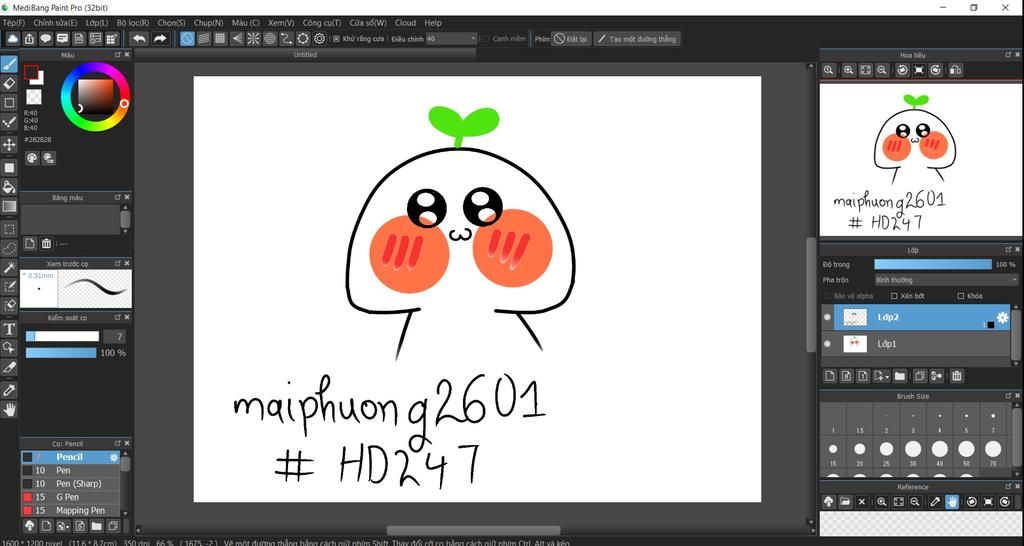Hide the Lớp2 layer

827,317
